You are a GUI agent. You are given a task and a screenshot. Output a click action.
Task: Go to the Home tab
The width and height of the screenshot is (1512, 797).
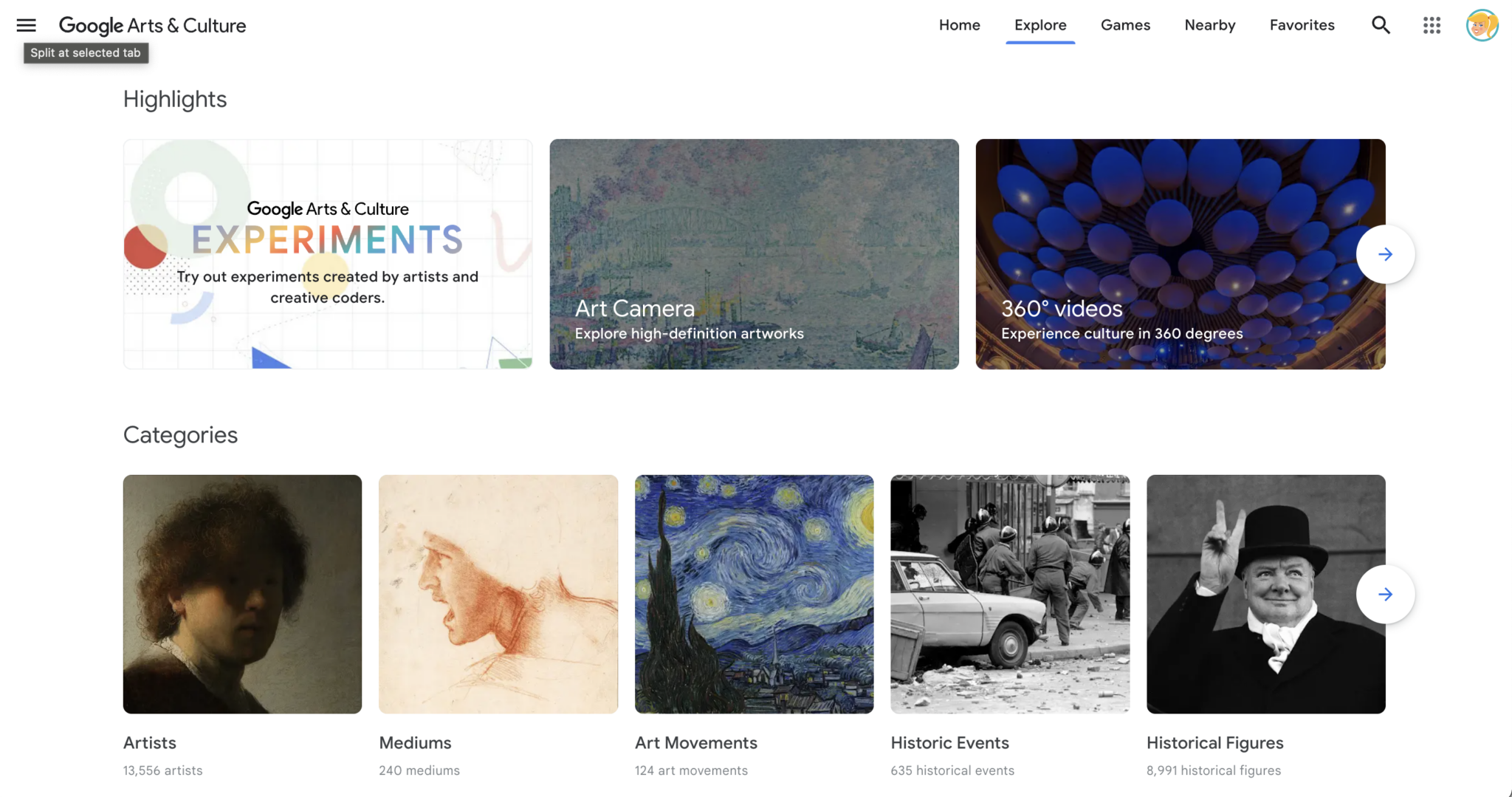(959, 25)
